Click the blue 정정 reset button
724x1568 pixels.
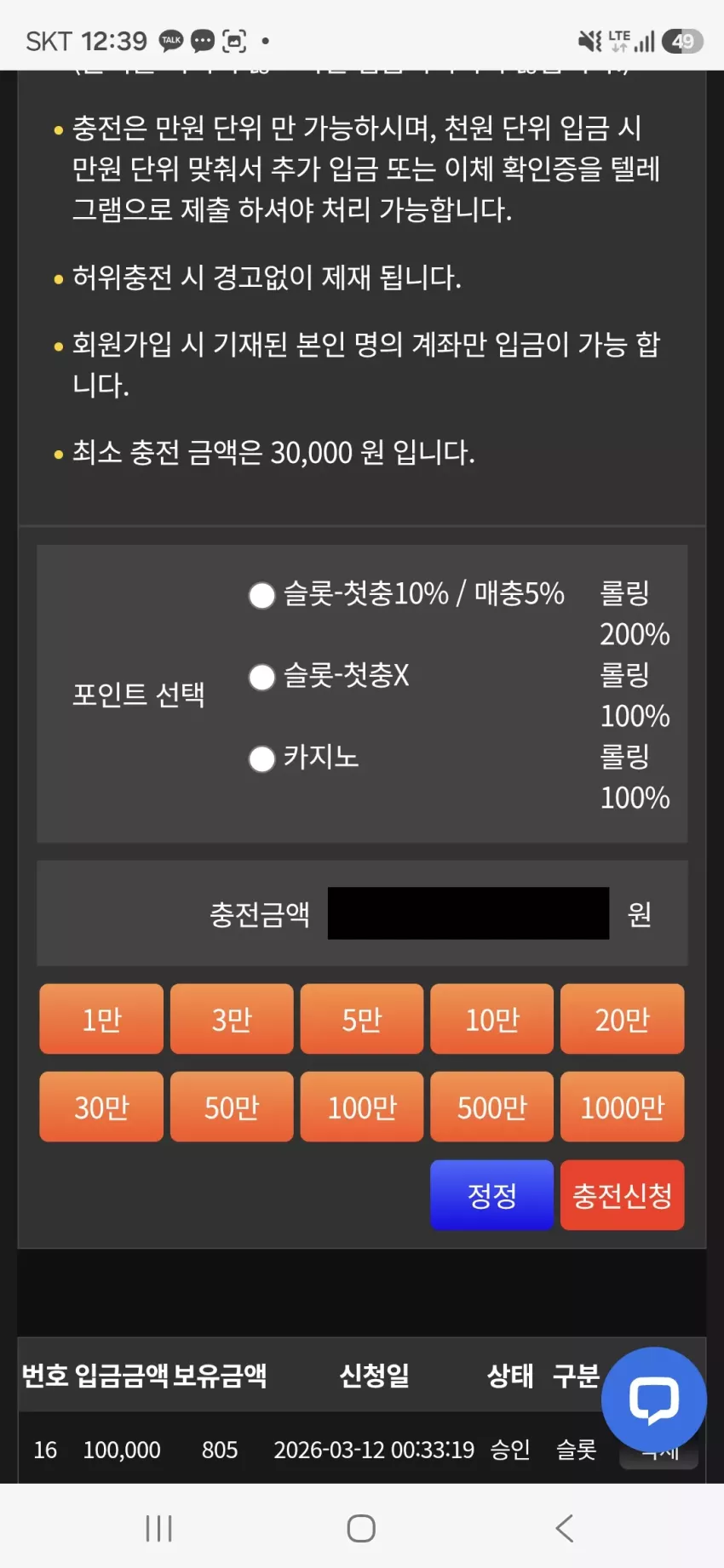pyautogui.click(x=492, y=1195)
